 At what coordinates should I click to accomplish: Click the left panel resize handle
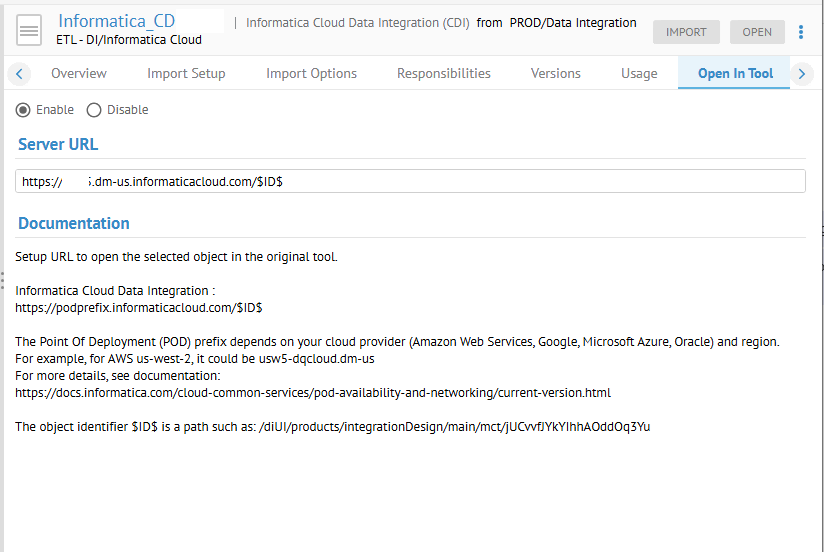click(3, 279)
